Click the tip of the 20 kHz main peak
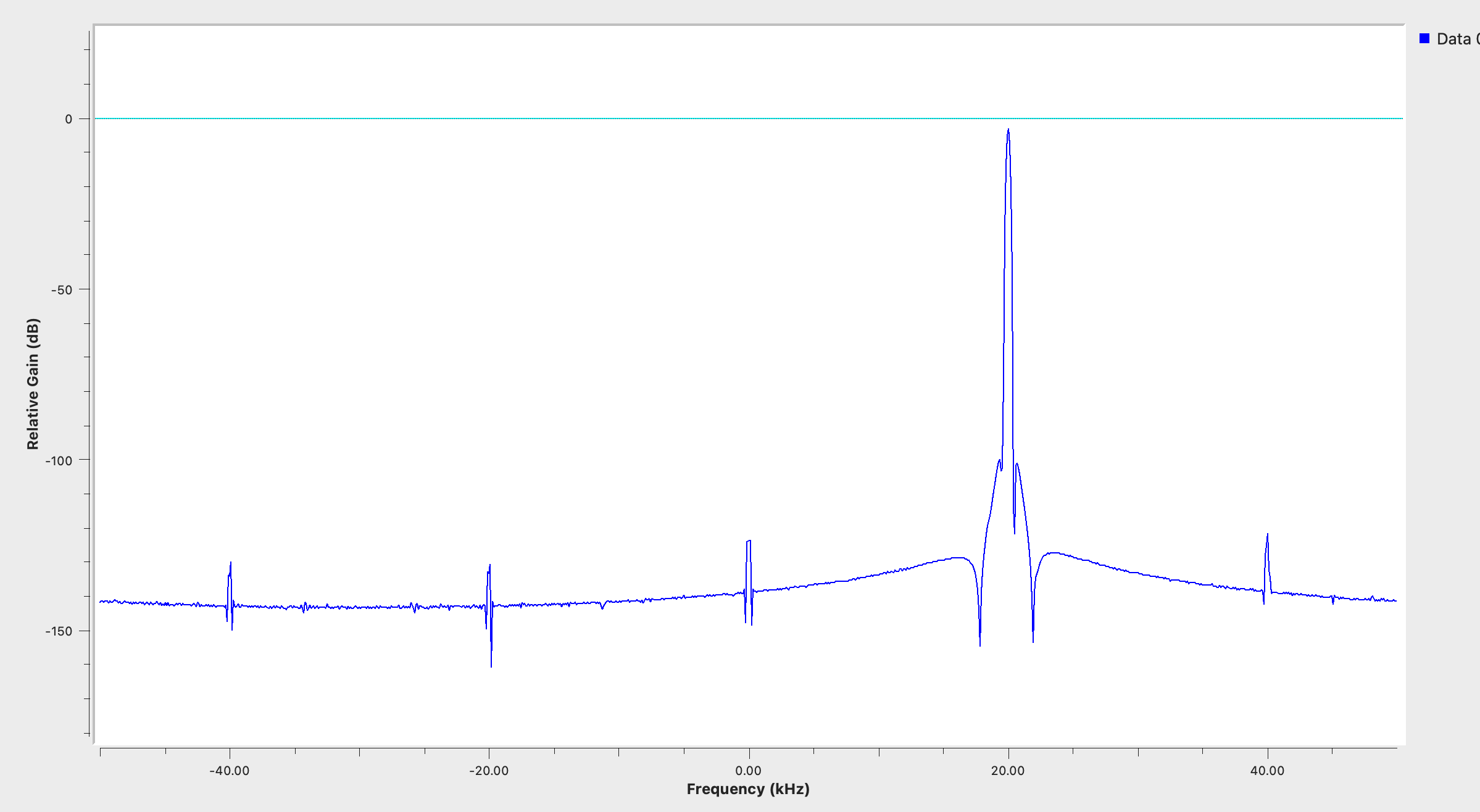Screen dimensions: 1480x812 (1008, 130)
